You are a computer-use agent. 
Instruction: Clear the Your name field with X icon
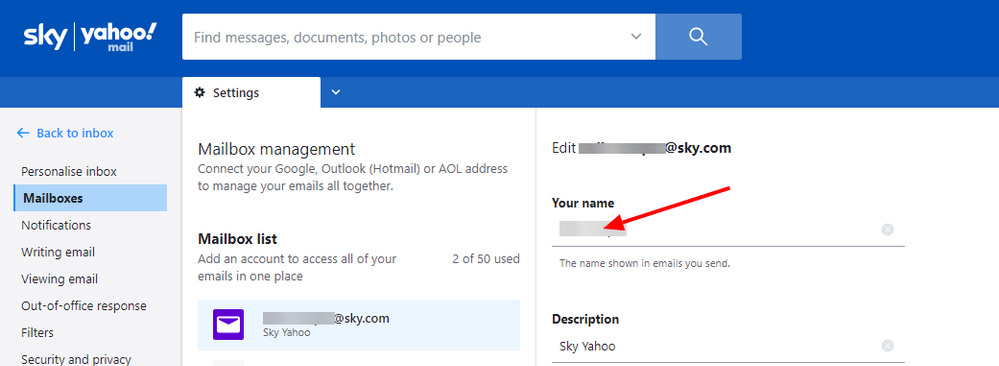pyautogui.click(x=888, y=230)
